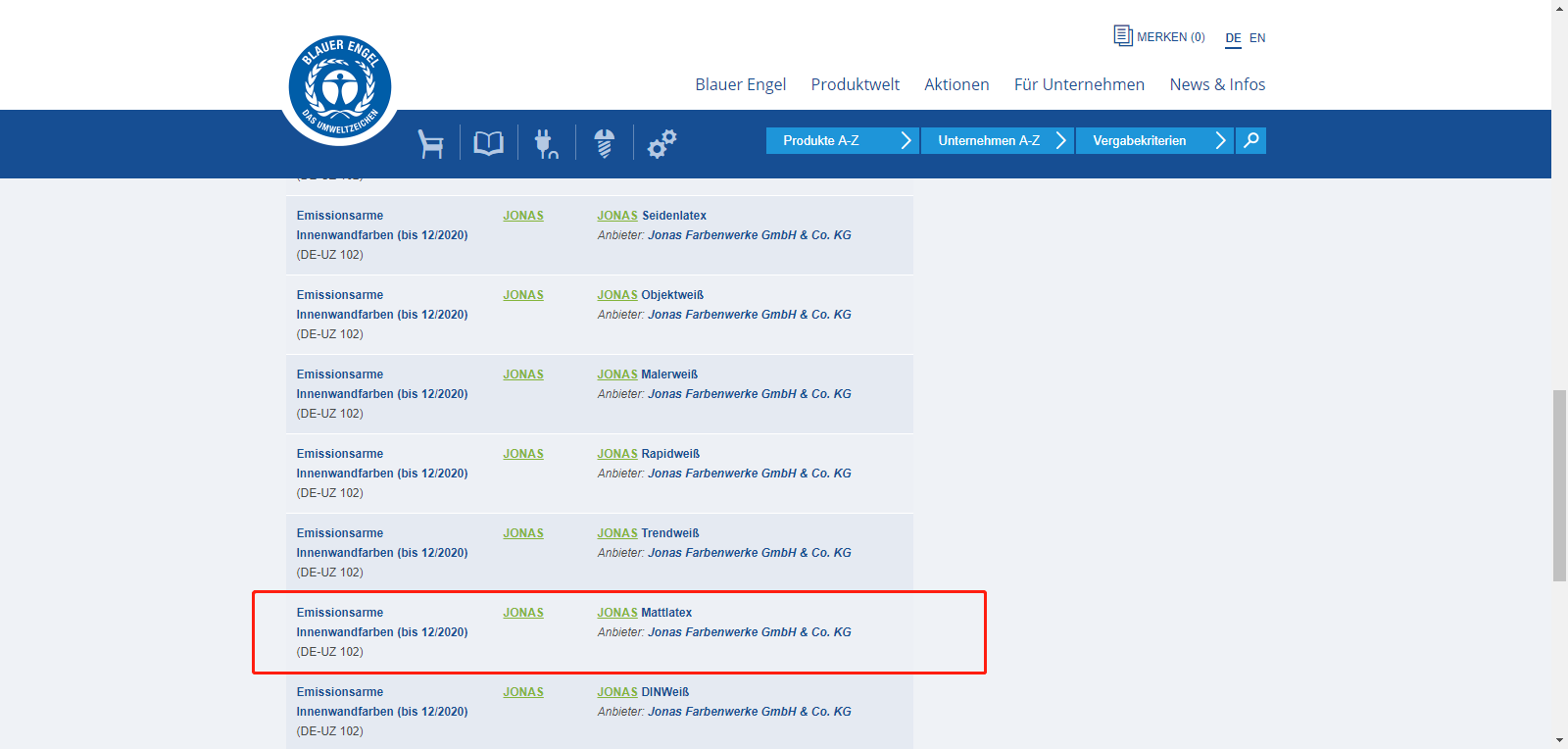Image resolution: width=1568 pixels, height=749 pixels.
Task: Click Emissionsarme Innenwandfarben in the Mattlatex row
Action: point(382,623)
